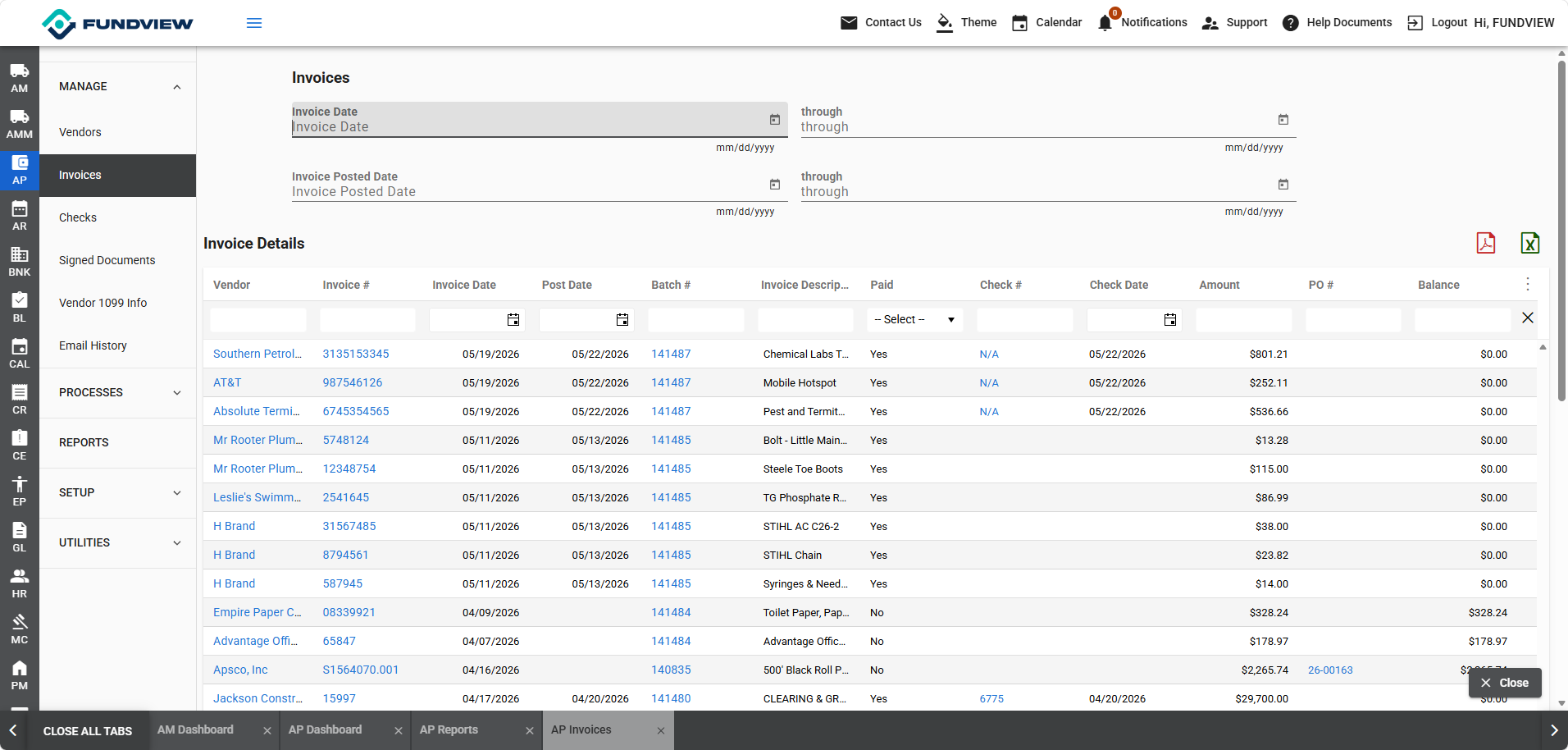This screenshot has height=750, width=1568.
Task: Open the AMM module icon
Action: click(19, 124)
